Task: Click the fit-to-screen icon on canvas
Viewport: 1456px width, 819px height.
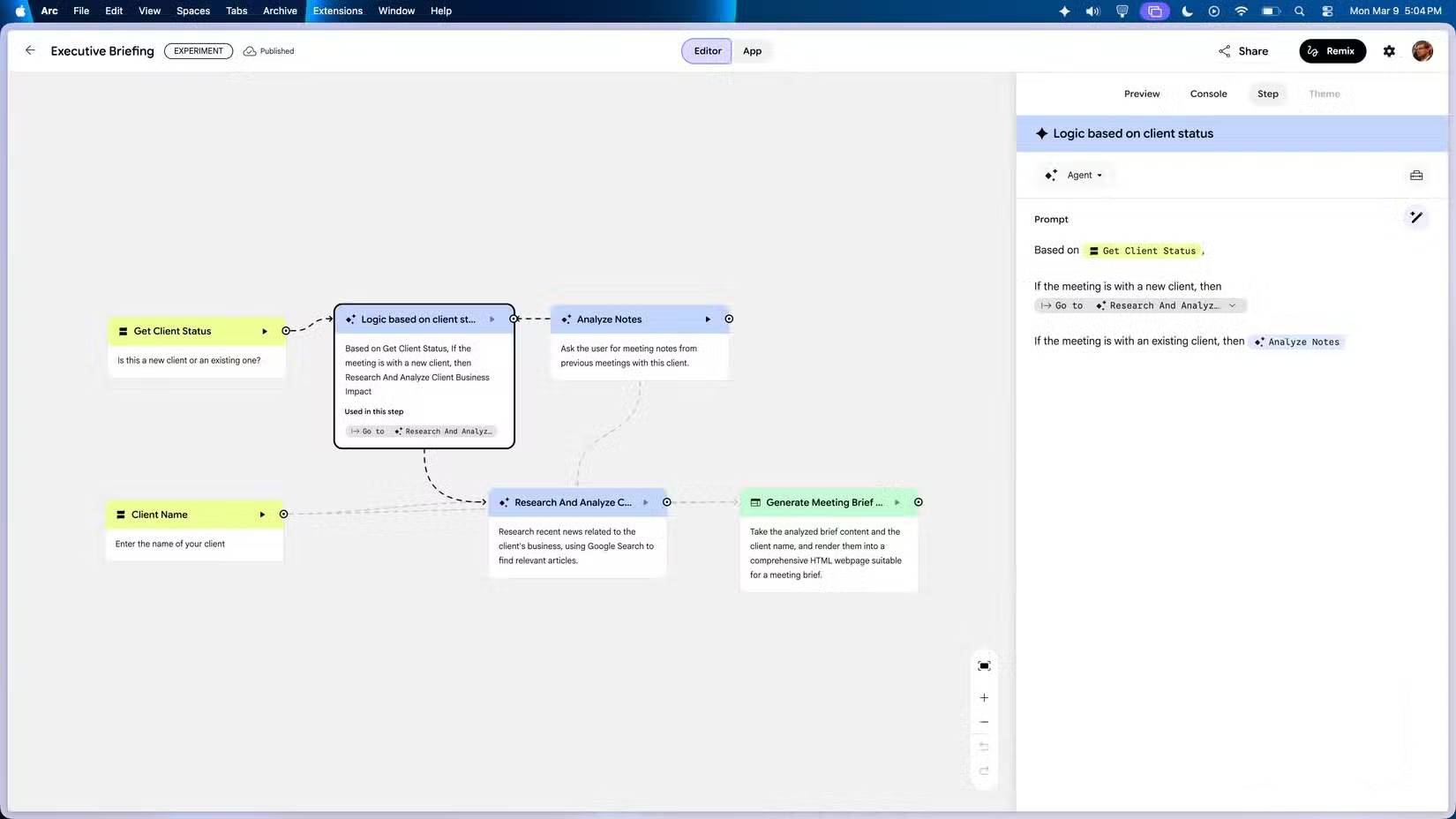Action: click(984, 665)
